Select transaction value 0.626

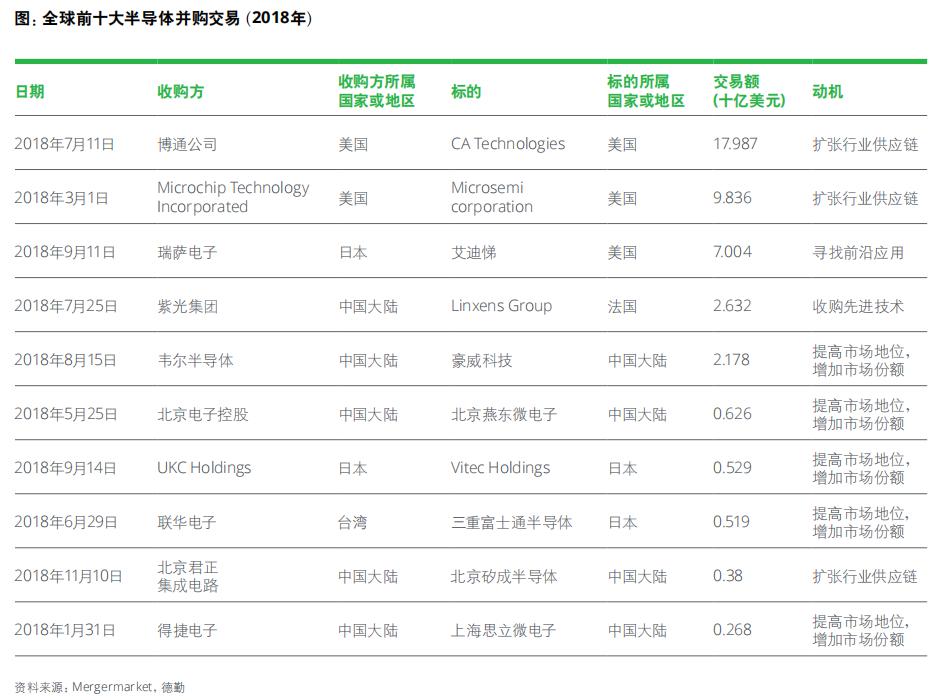tap(732, 415)
